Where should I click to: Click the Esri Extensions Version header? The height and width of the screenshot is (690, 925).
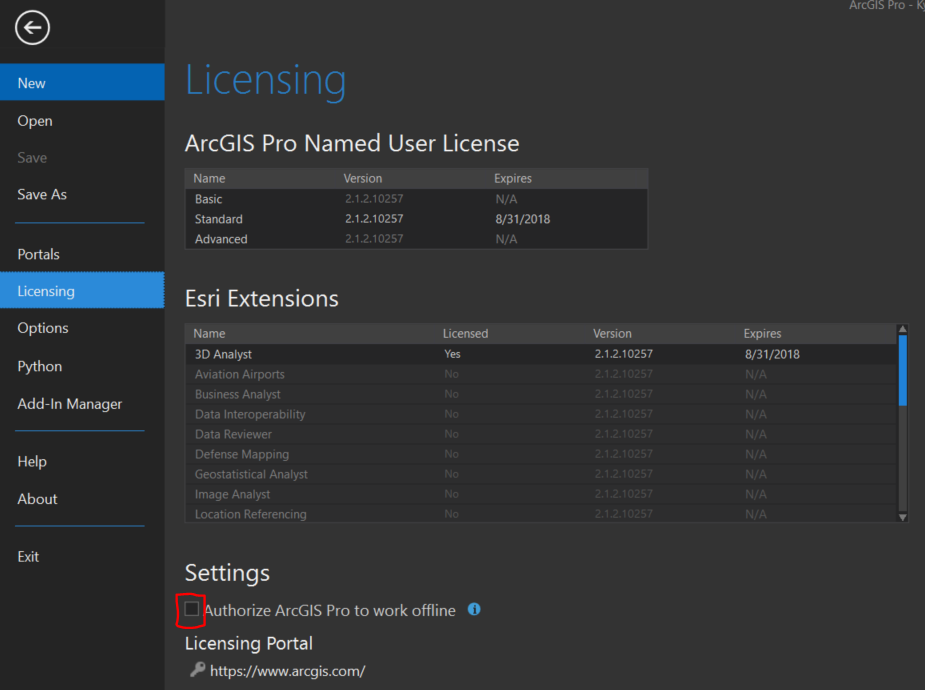pyautogui.click(x=612, y=333)
